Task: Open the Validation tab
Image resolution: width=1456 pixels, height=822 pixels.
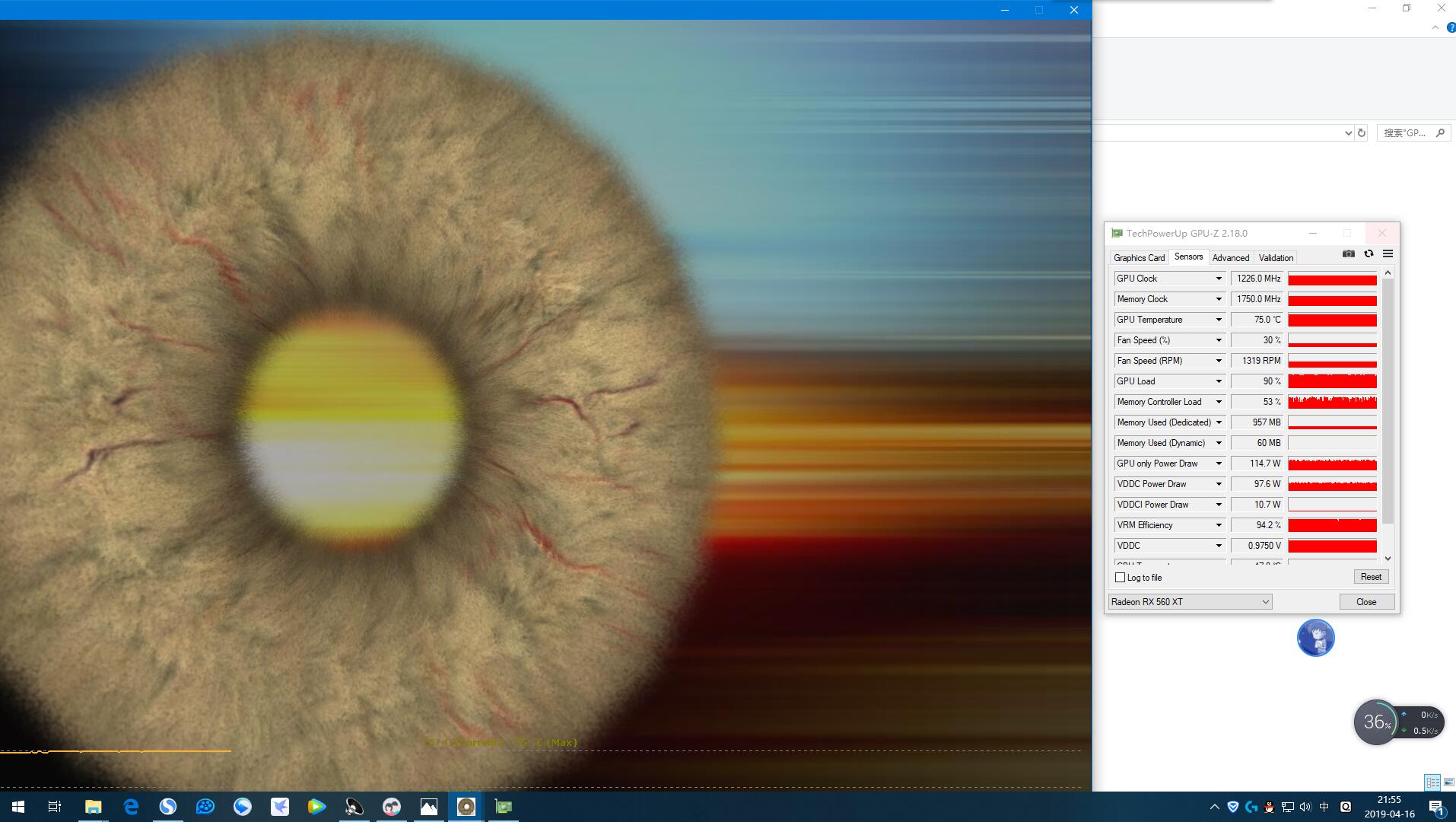Action: (x=1276, y=258)
